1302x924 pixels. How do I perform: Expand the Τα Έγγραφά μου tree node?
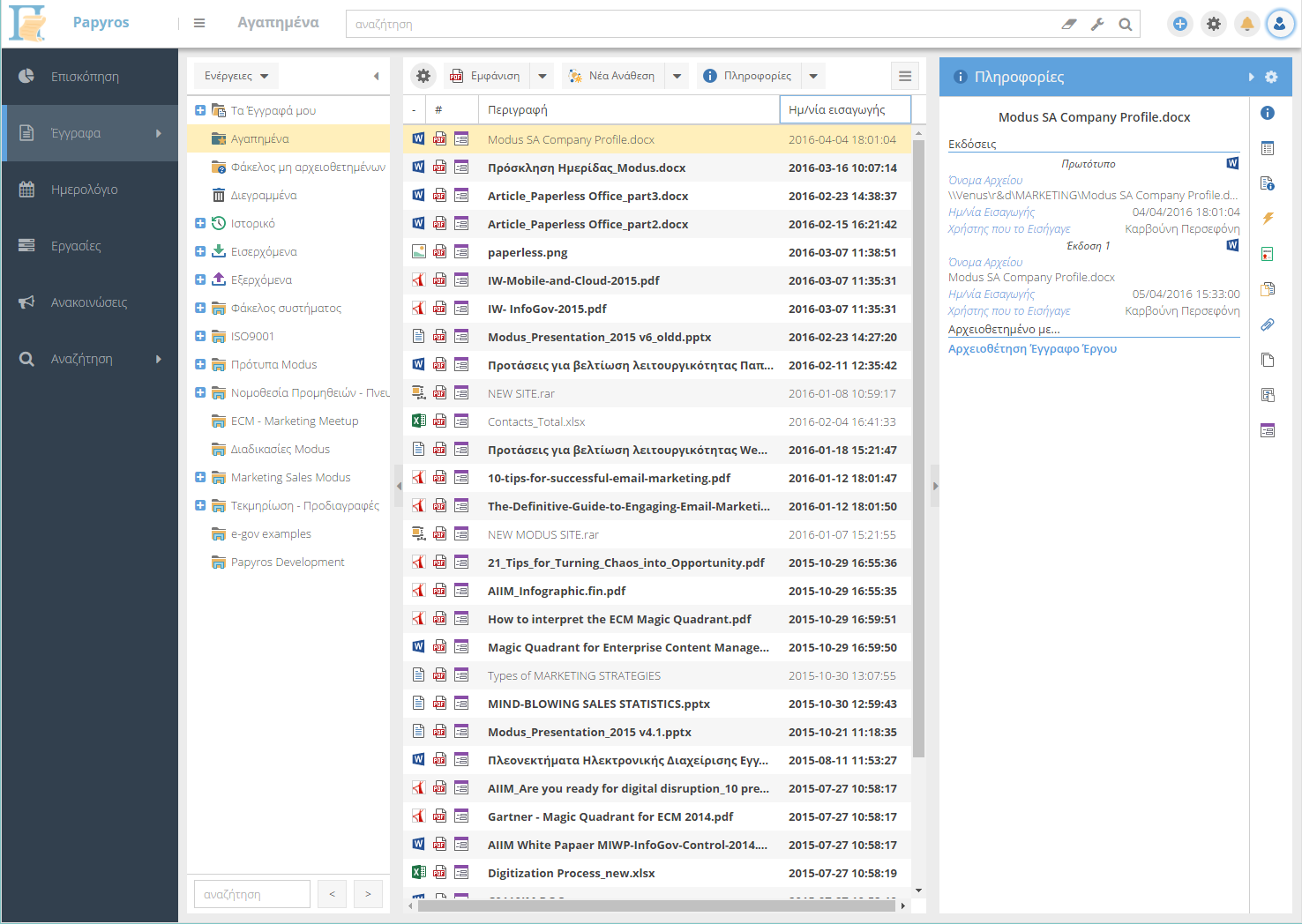coord(200,110)
